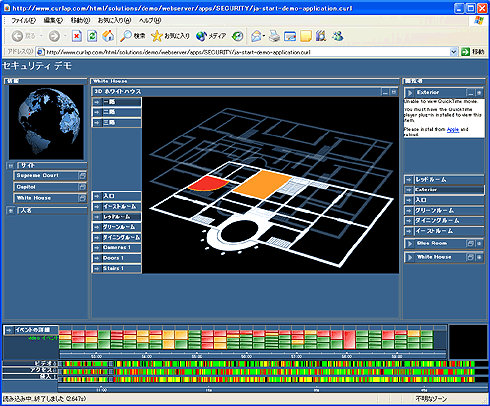Open the Blue Room window icon
Screen dimensions: 490x406
click(470, 244)
